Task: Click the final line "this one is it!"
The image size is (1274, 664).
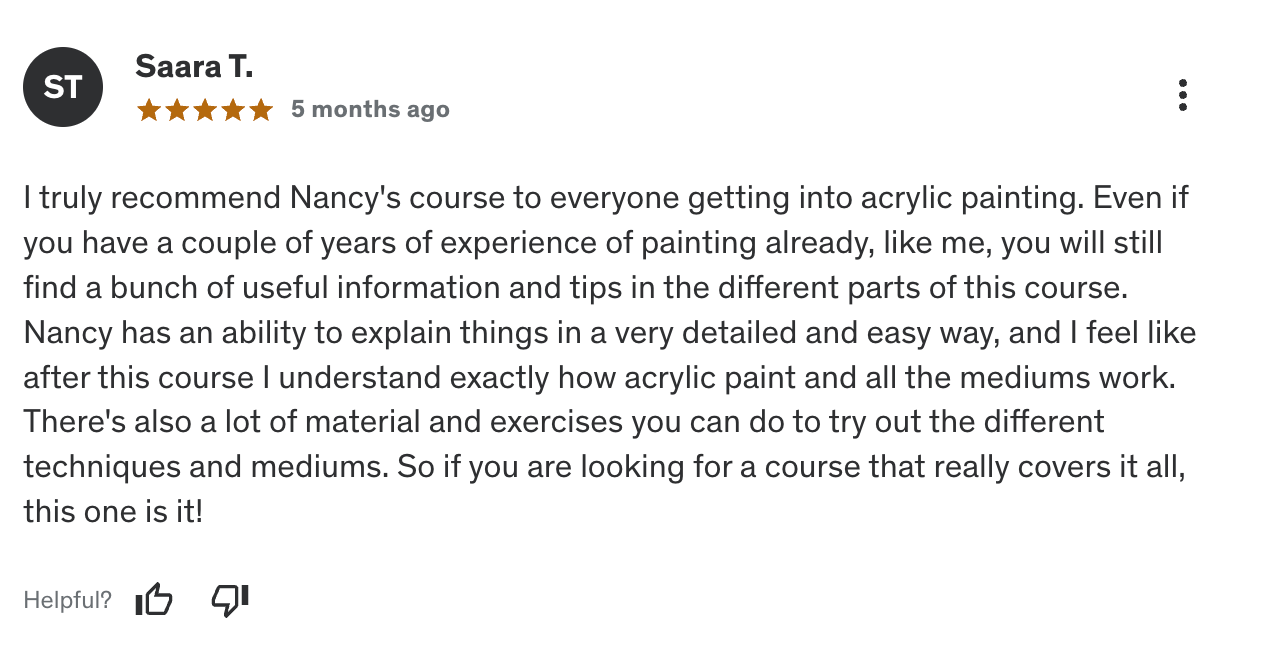Action: coord(113,512)
